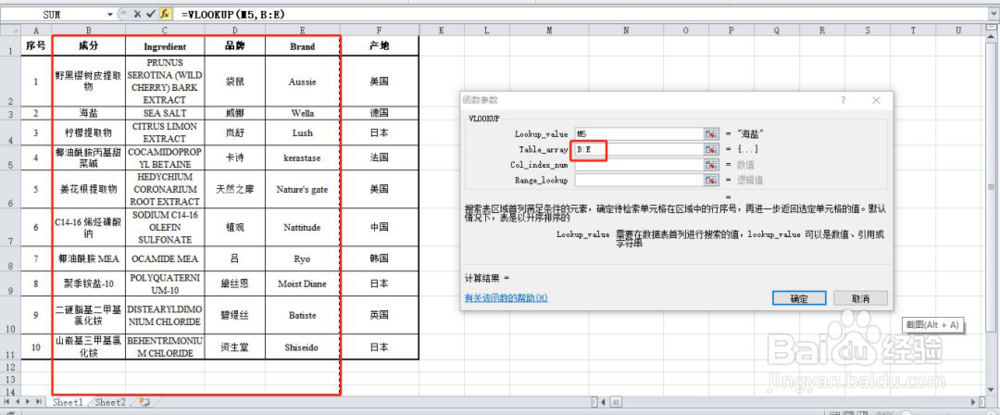Select the Batiste brand cell
The height and width of the screenshot is (415, 1000).
[302, 315]
